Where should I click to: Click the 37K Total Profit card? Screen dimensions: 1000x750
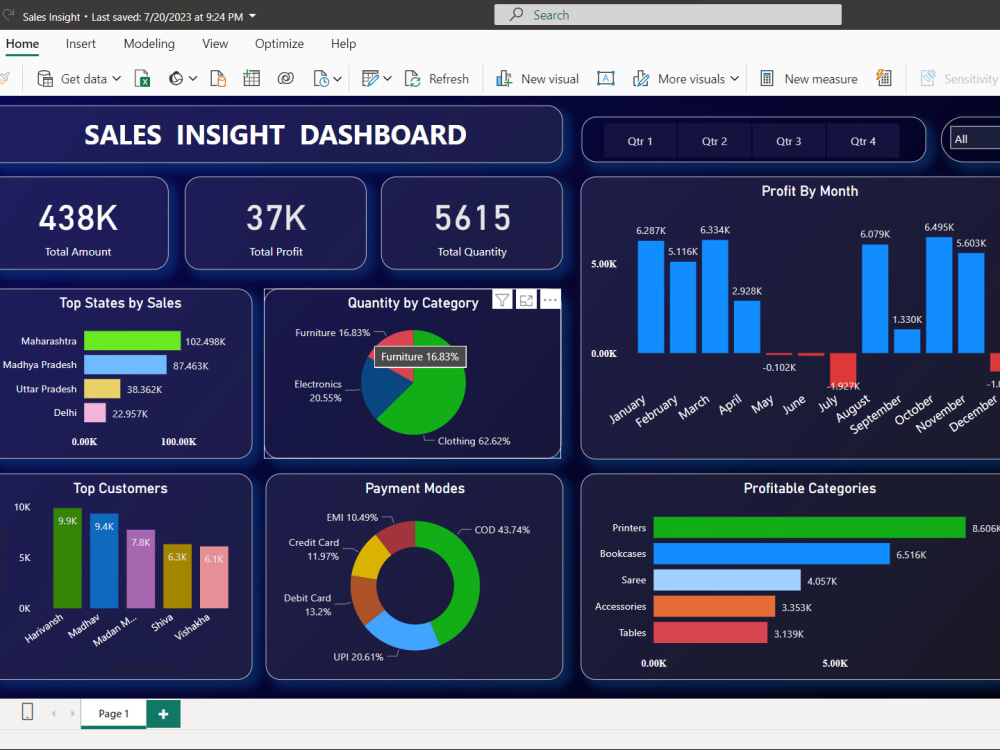point(276,223)
